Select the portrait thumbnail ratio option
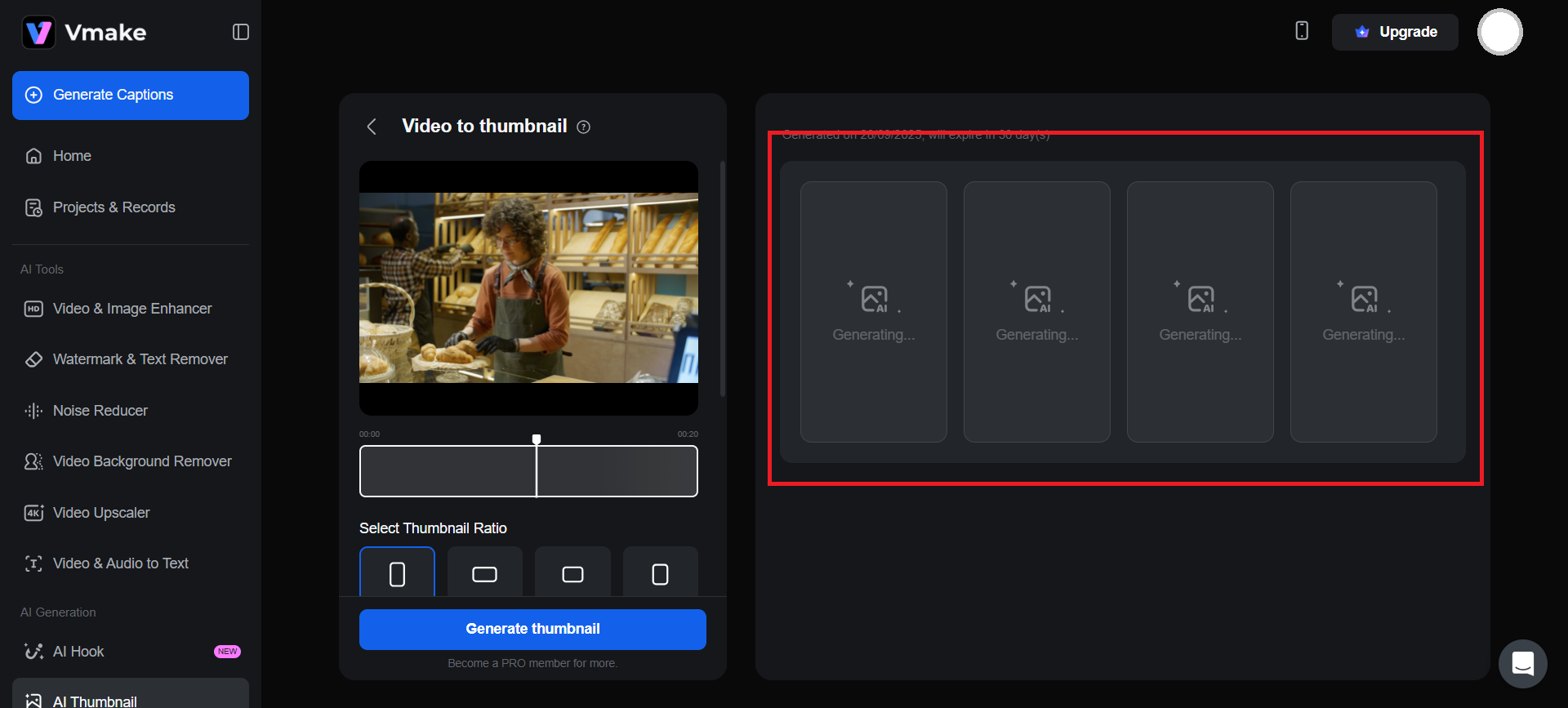 click(x=397, y=573)
